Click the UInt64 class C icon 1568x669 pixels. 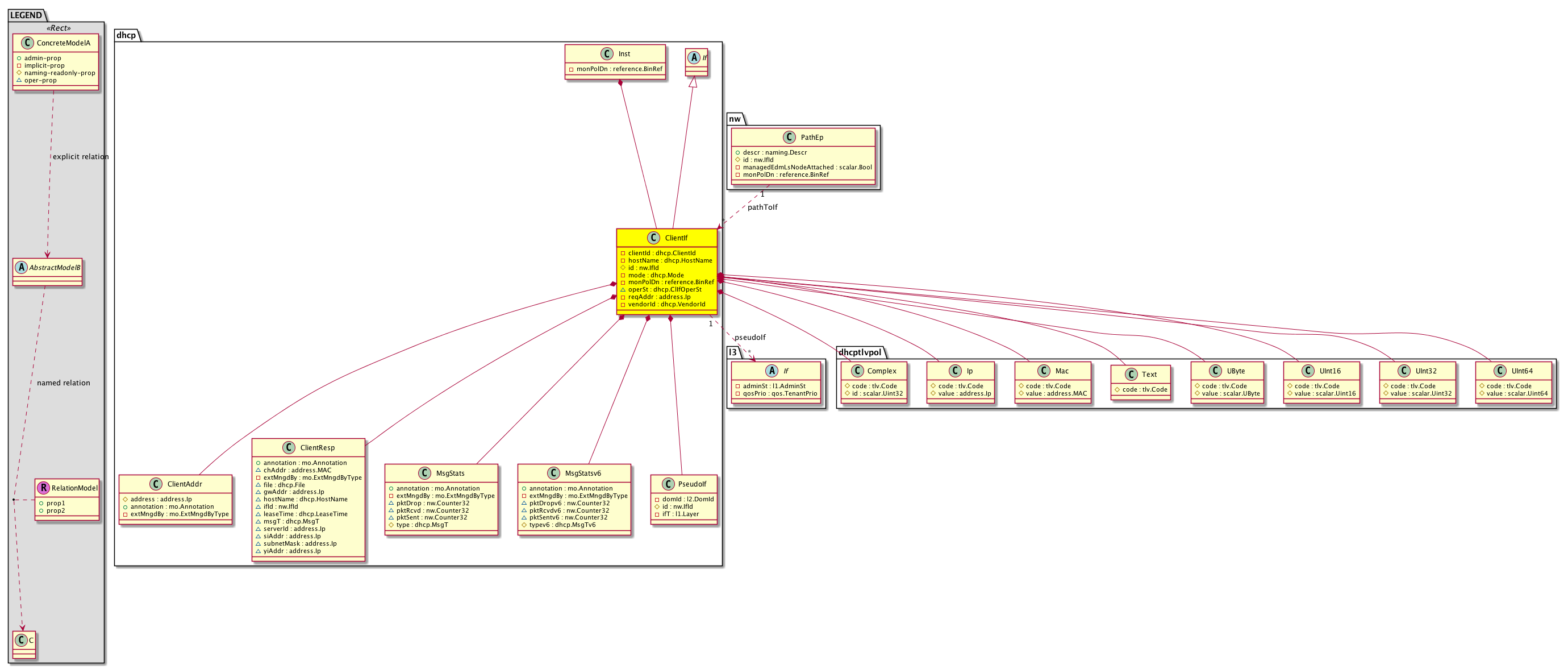(1499, 371)
